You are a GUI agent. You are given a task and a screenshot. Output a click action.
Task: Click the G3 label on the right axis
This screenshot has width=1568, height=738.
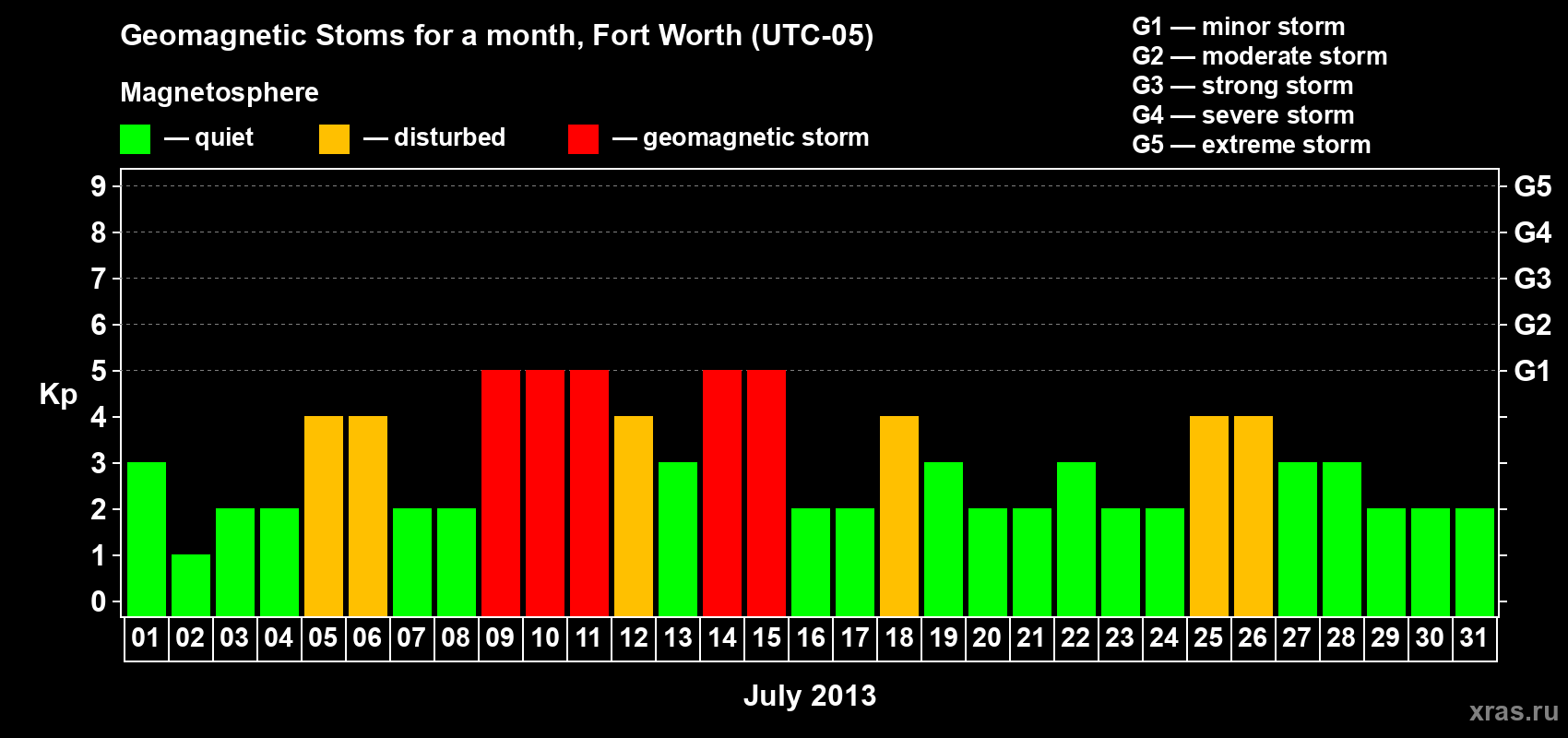coord(1533,279)
